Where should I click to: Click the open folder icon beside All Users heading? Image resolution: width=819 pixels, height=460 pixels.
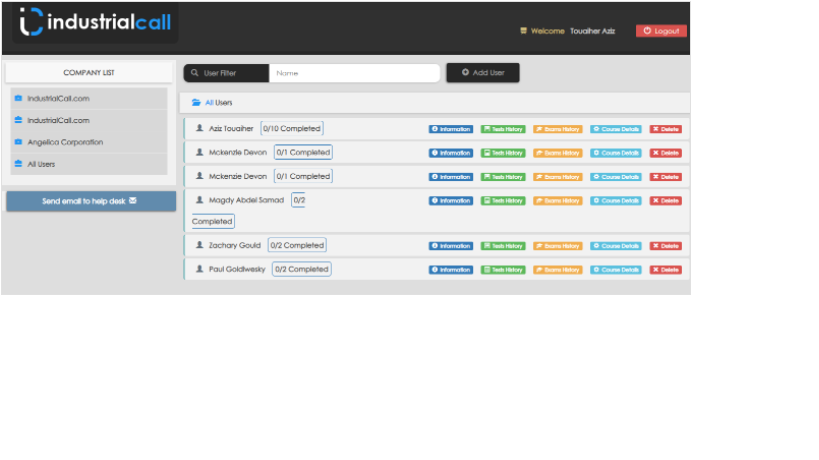pos(196,102)
